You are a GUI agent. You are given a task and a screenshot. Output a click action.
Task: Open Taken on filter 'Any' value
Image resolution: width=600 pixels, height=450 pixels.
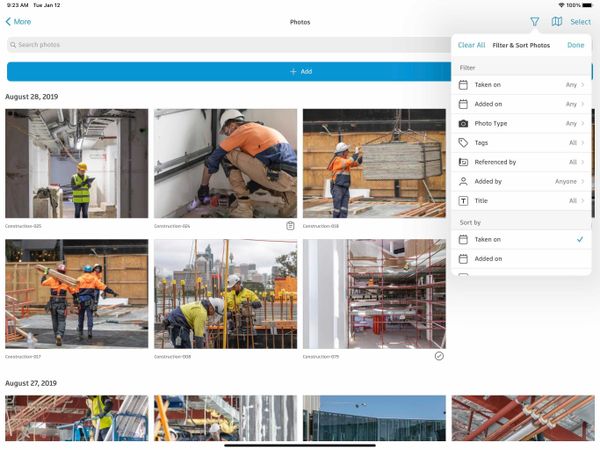(x=571, y=85)
